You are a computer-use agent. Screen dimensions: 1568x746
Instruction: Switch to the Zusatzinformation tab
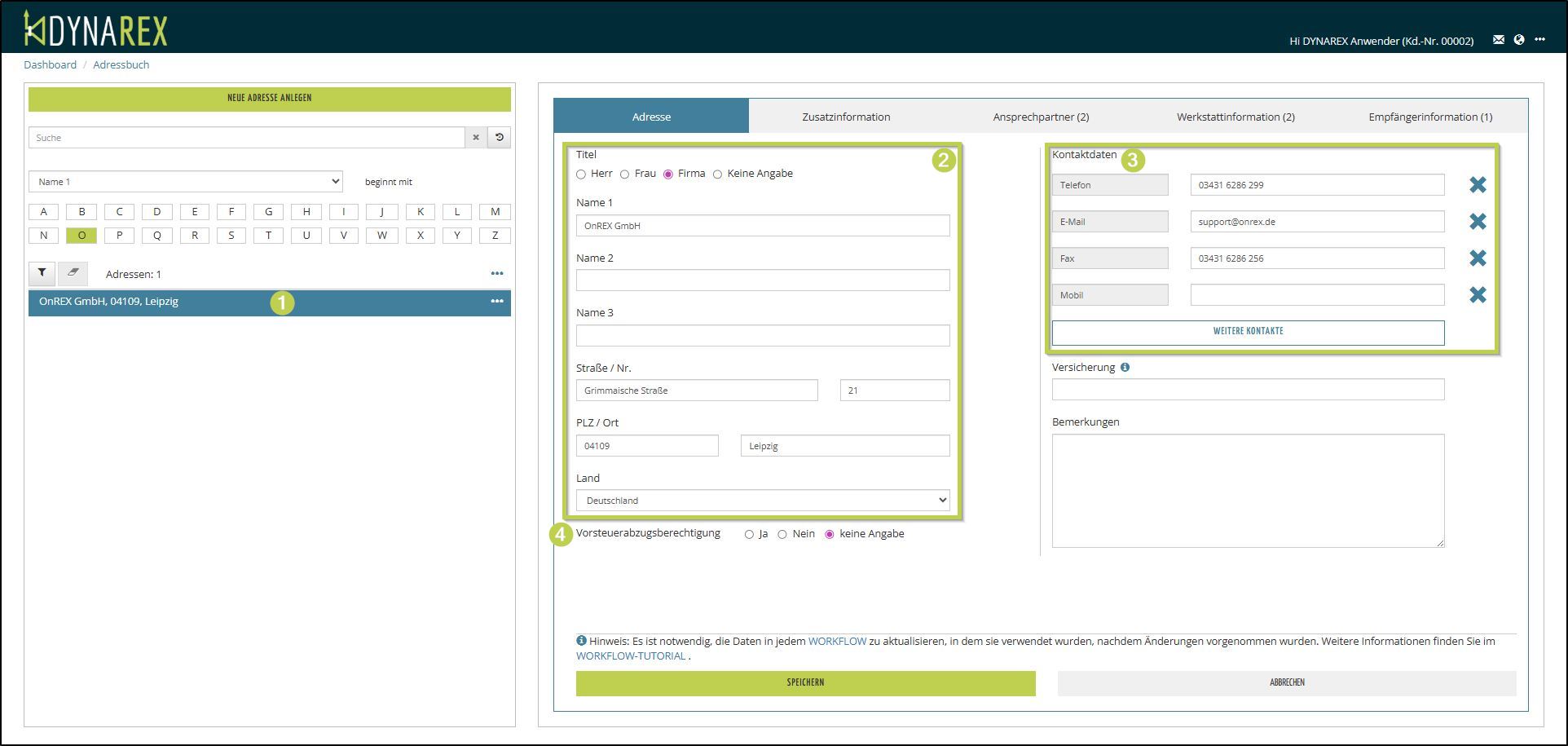(846, 117)
